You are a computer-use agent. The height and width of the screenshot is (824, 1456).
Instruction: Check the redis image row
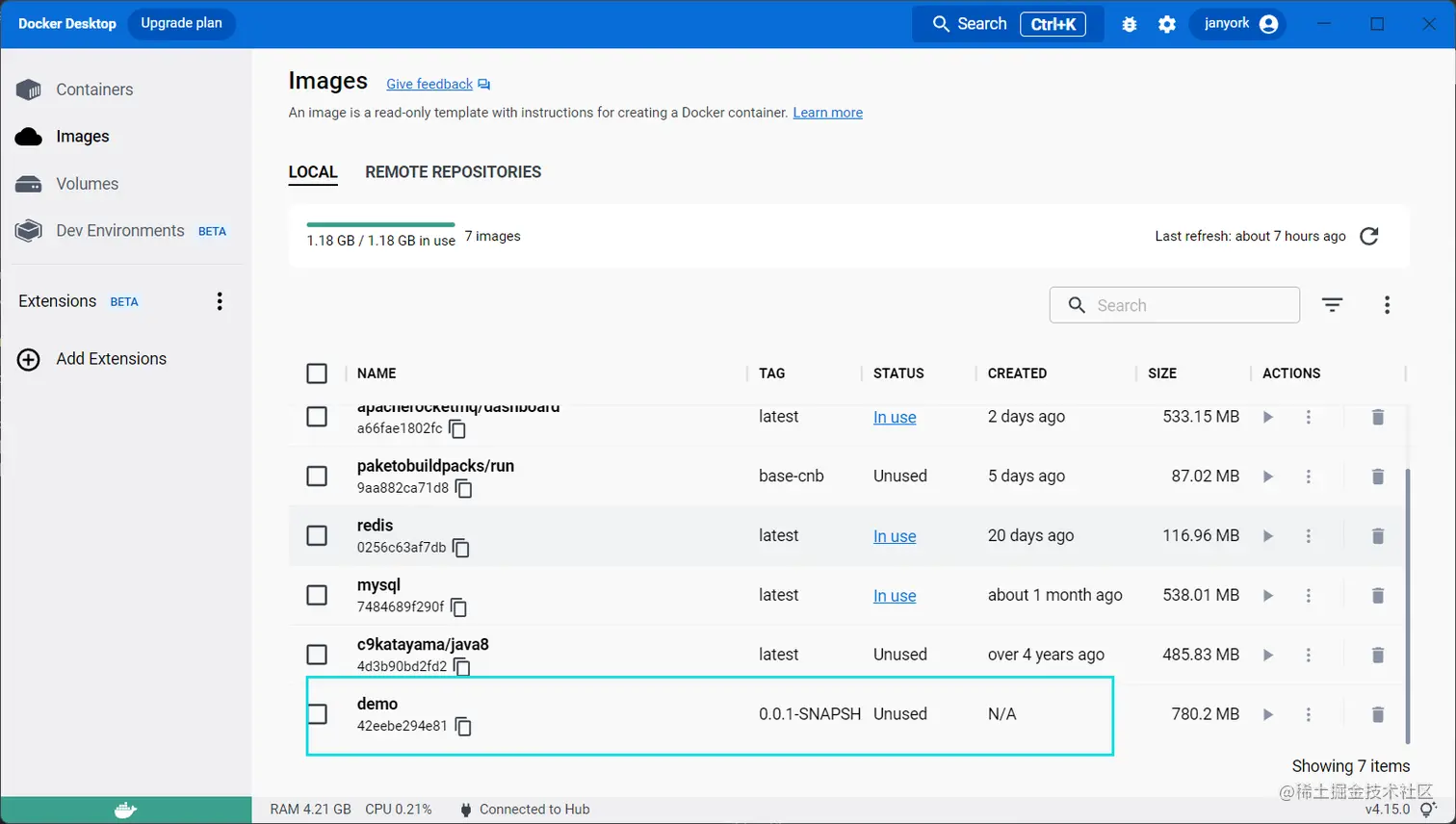317,536
